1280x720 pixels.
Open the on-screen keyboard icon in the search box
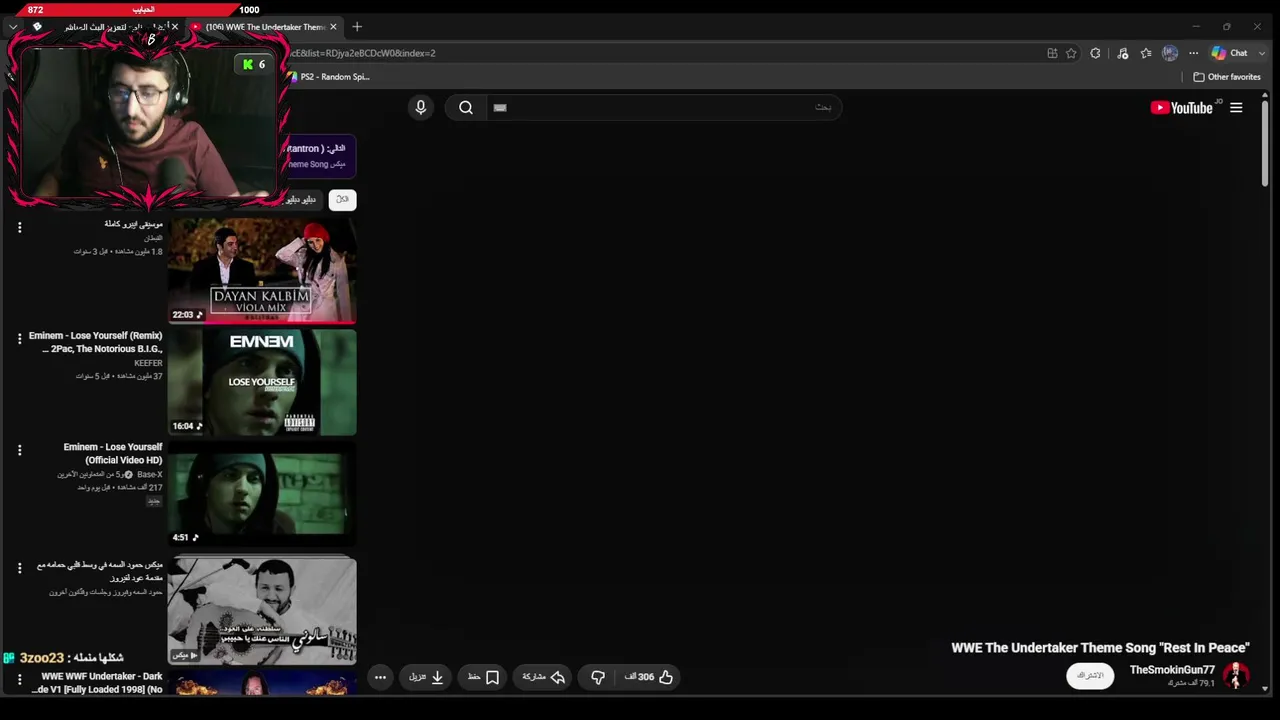500,107
